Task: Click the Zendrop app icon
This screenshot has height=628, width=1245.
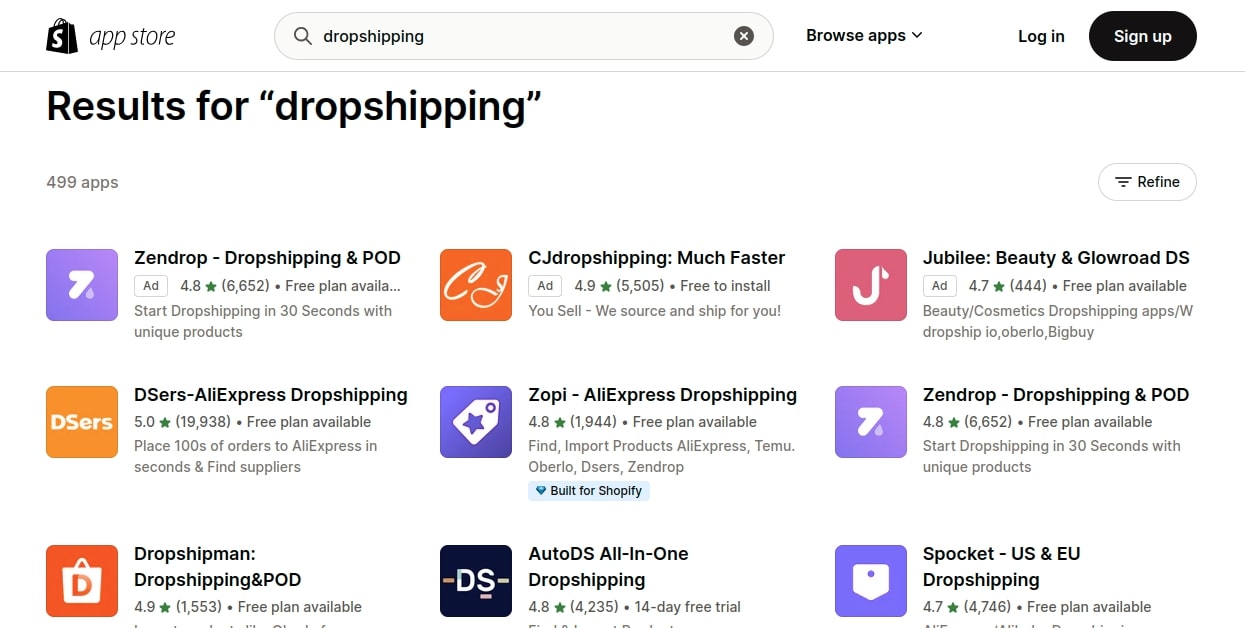Action: pyautogui.click(x=81, y=285)
